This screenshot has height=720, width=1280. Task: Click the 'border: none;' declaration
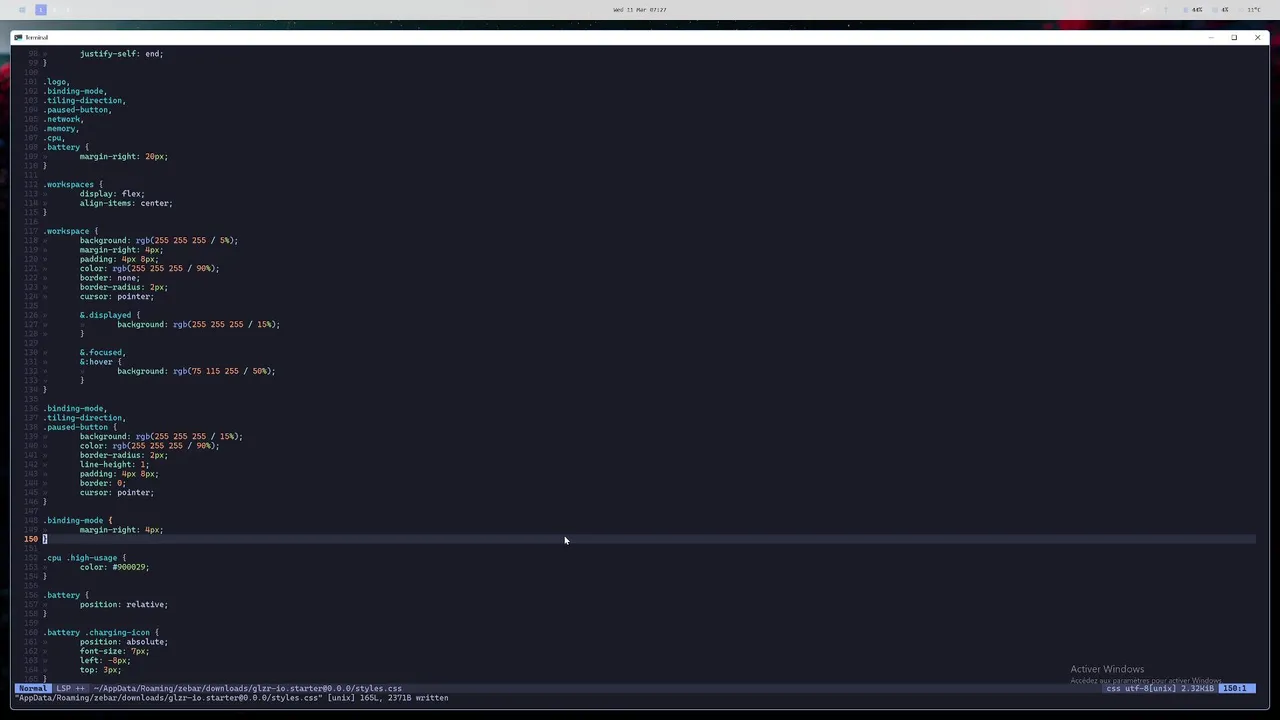[x=110, y=278]
